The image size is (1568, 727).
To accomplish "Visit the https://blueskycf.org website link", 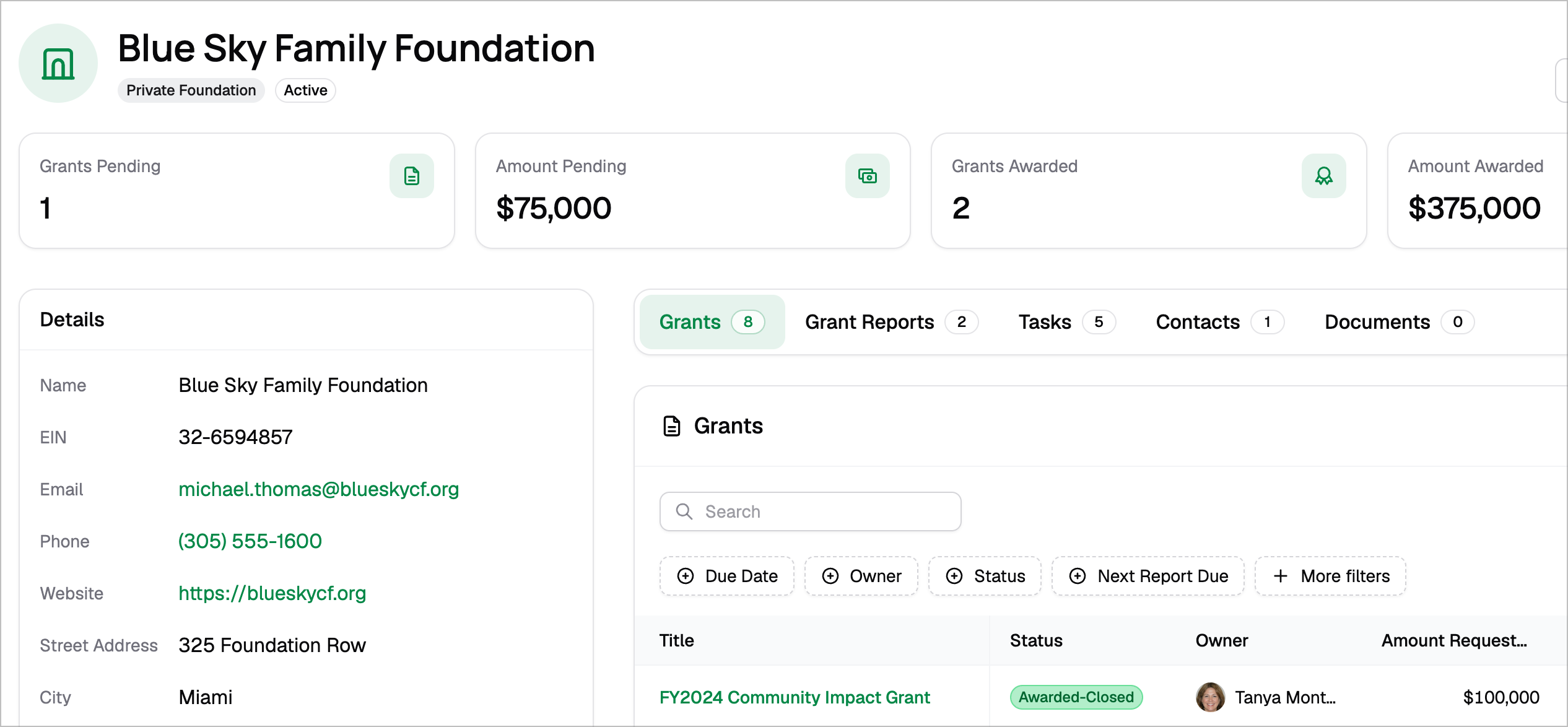I will [272, 593].
